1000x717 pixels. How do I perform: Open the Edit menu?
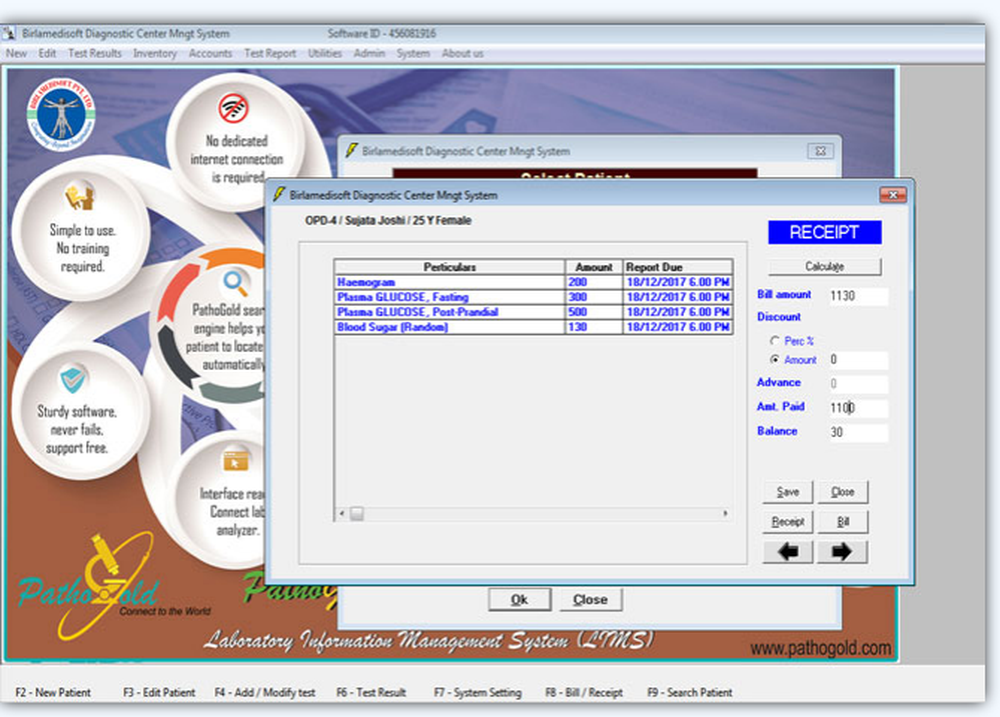coord(47,54)
